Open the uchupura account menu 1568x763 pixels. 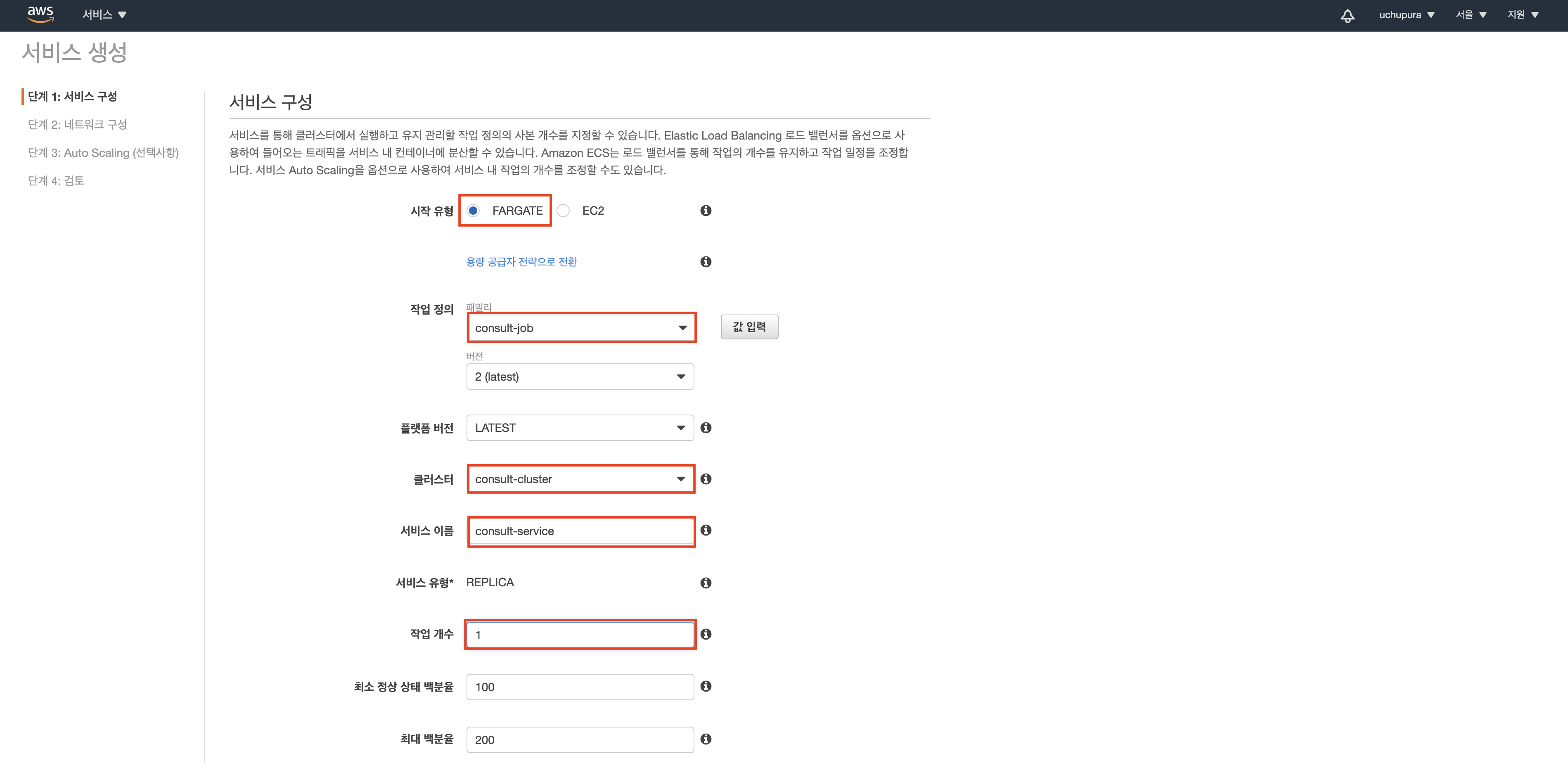(x=1406, y=14)
